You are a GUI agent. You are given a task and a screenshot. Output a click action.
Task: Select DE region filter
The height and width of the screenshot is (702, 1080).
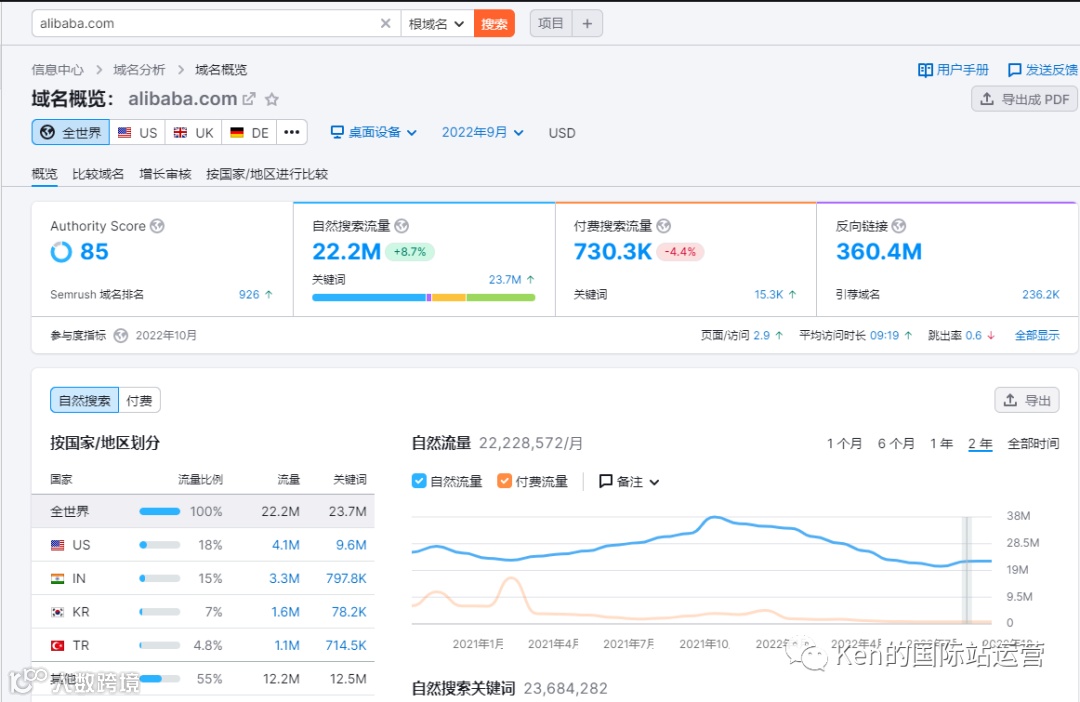coord(249,132)
